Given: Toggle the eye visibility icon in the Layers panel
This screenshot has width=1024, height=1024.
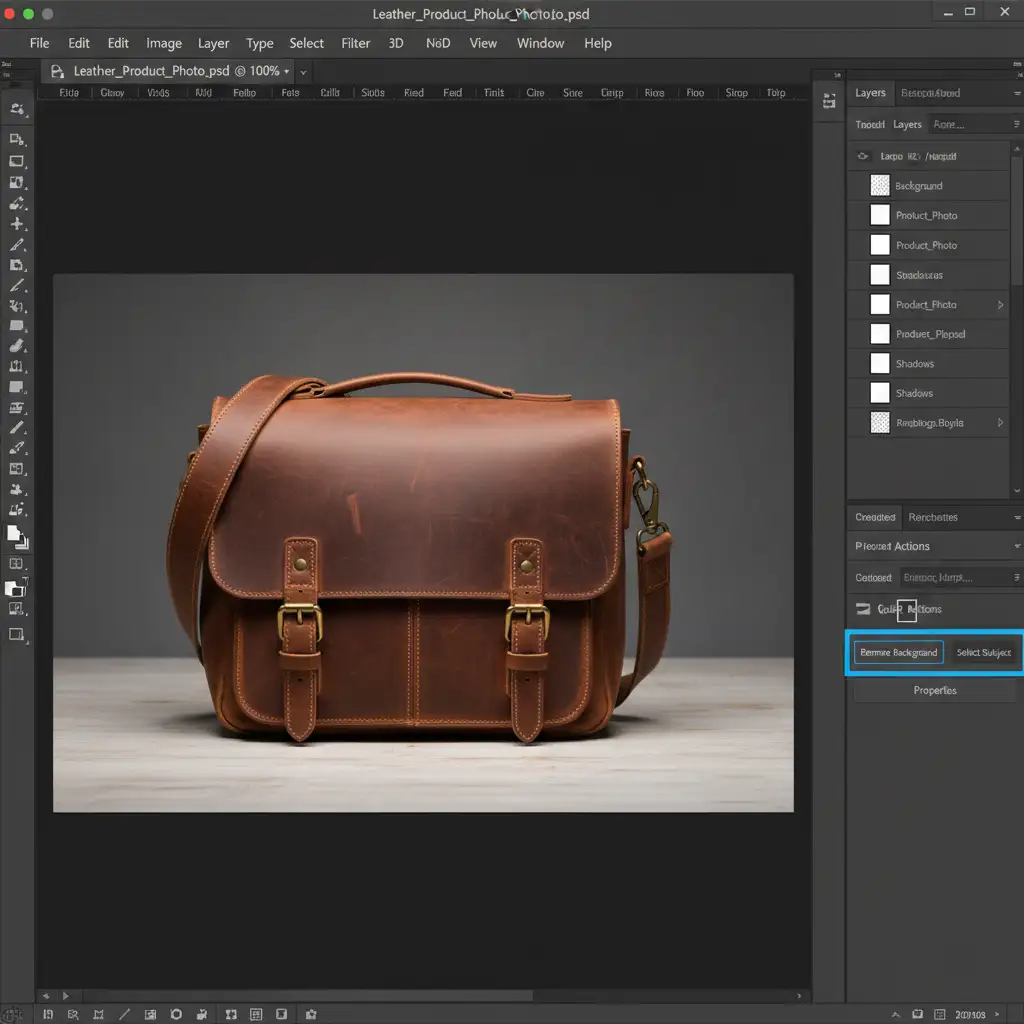Looking at the screenshot, I should click(x=864, y=157).
